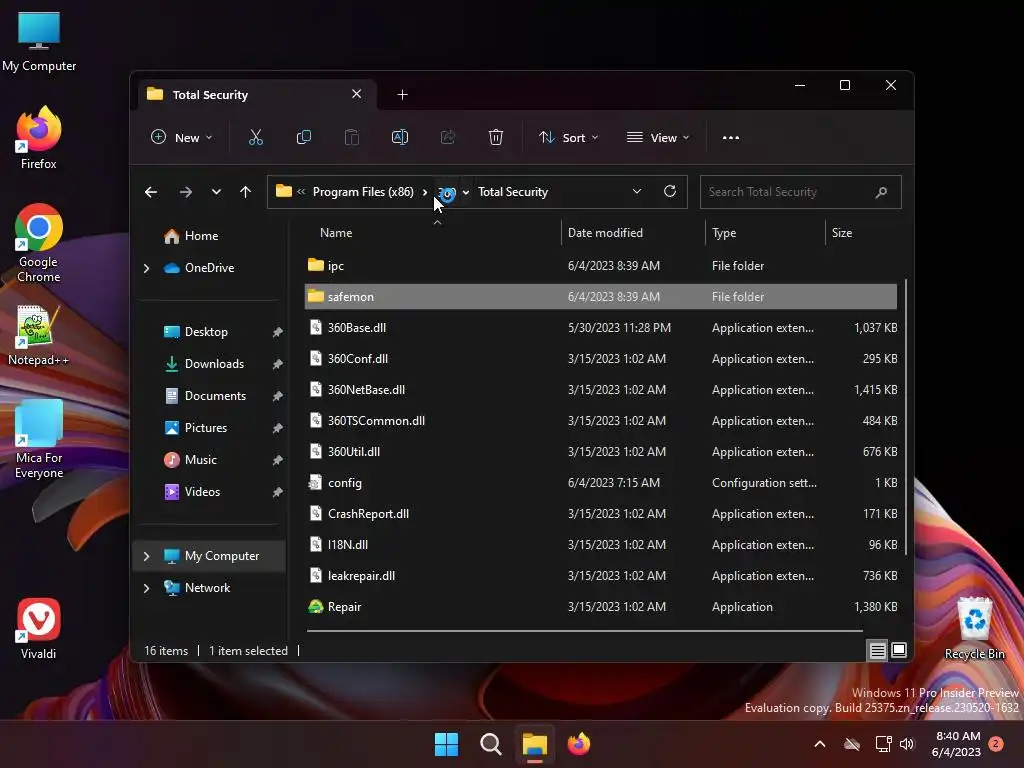
Task: Go forward with the right arrow
Action: click(185, 192)
